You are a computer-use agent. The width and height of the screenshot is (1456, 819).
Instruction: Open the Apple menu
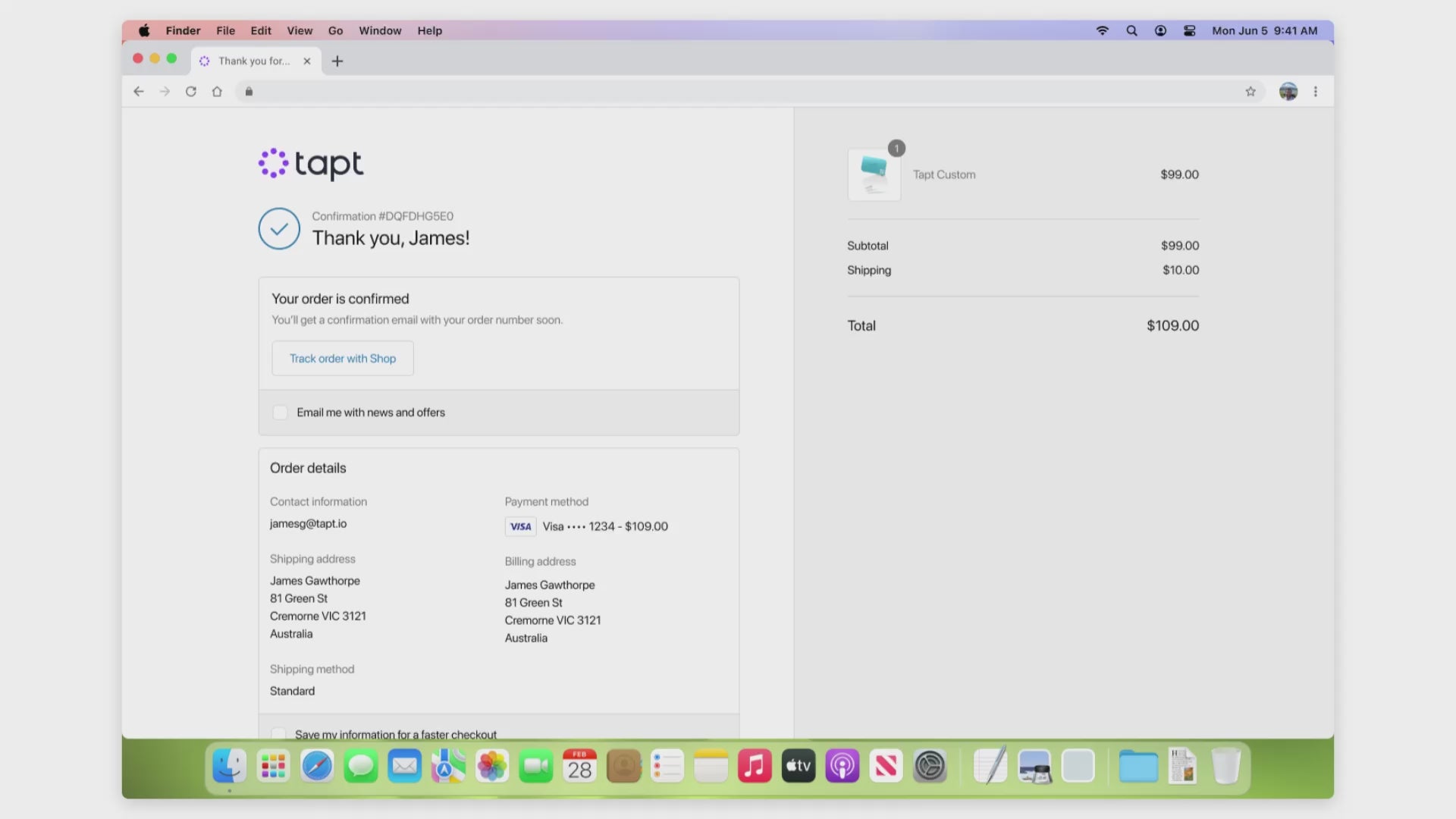(x=144, y=30)
